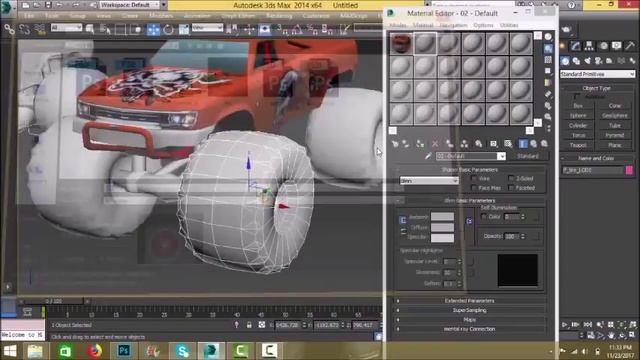Activate the Select and Rotate tool
The image size is (640, 360).
coord(168,29)
